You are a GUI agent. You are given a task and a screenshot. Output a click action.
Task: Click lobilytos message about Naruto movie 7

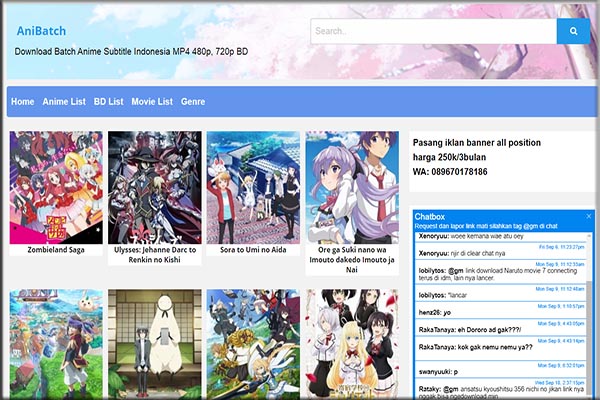(501, 272)
